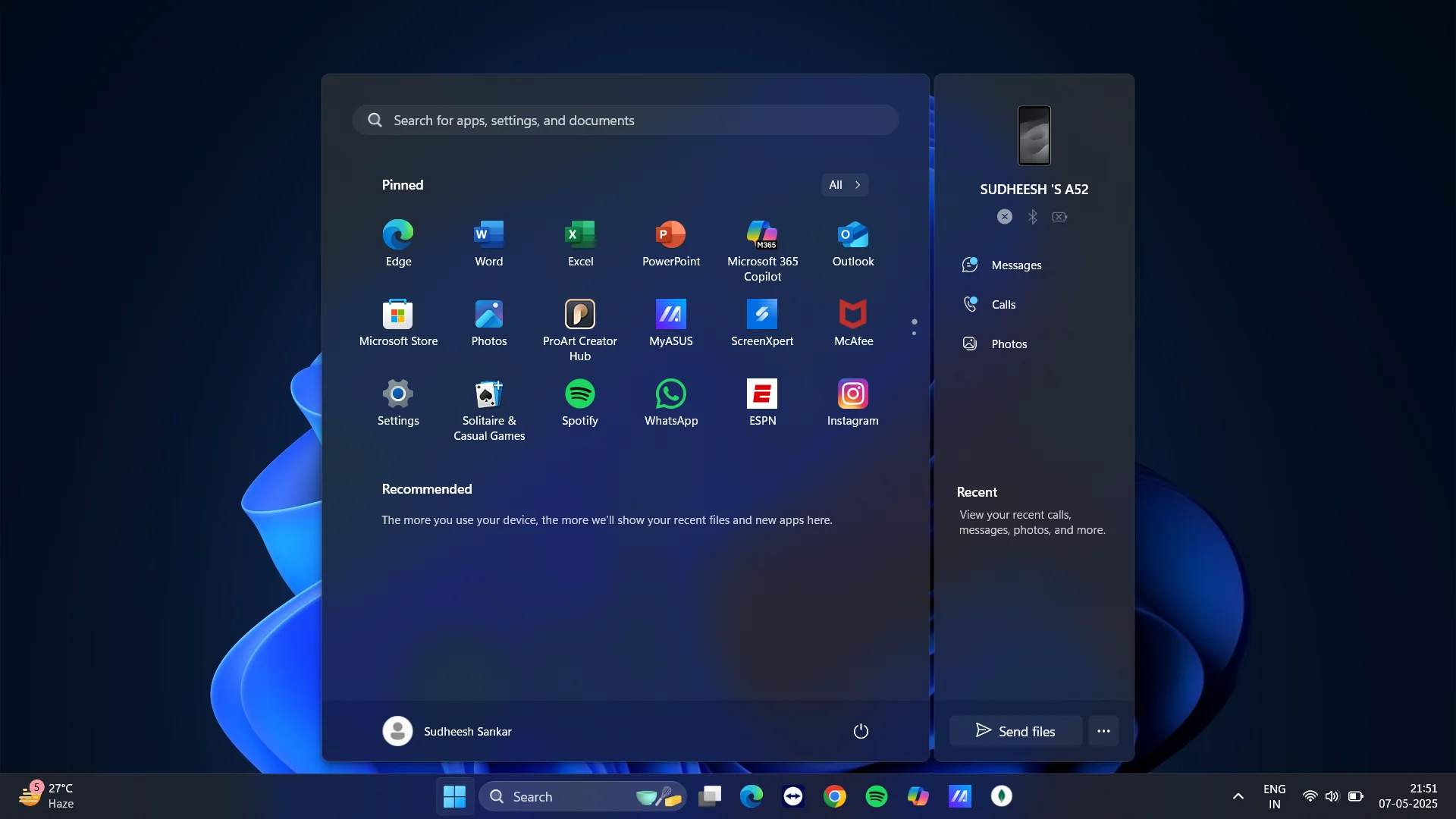Go to next page of pinned apps
The width and height of the screenshot is (1456, 819).
(914, 334)
